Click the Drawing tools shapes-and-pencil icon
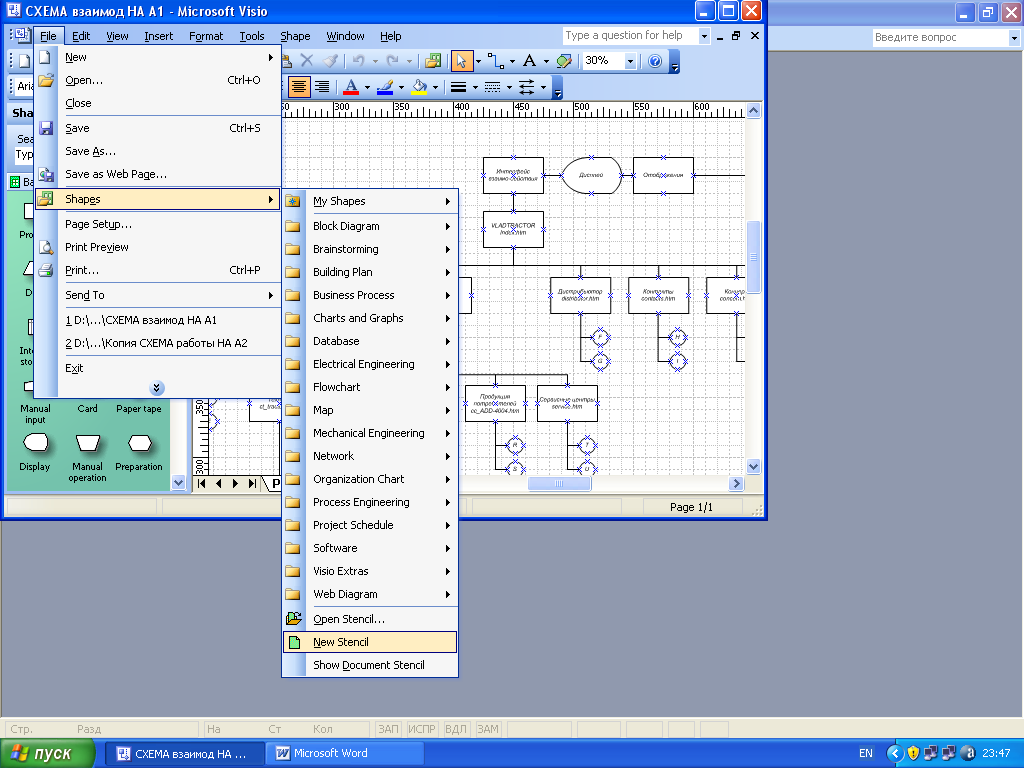Image resolution: width=1024 pixels, height=768 pixels. (x=564, y=61)
